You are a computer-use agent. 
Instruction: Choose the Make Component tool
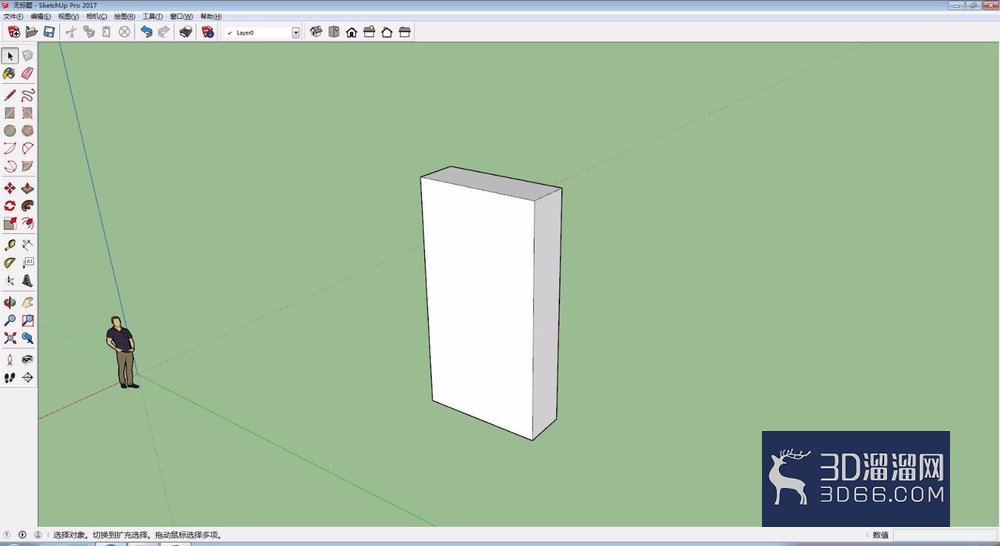tap(27, 56)
